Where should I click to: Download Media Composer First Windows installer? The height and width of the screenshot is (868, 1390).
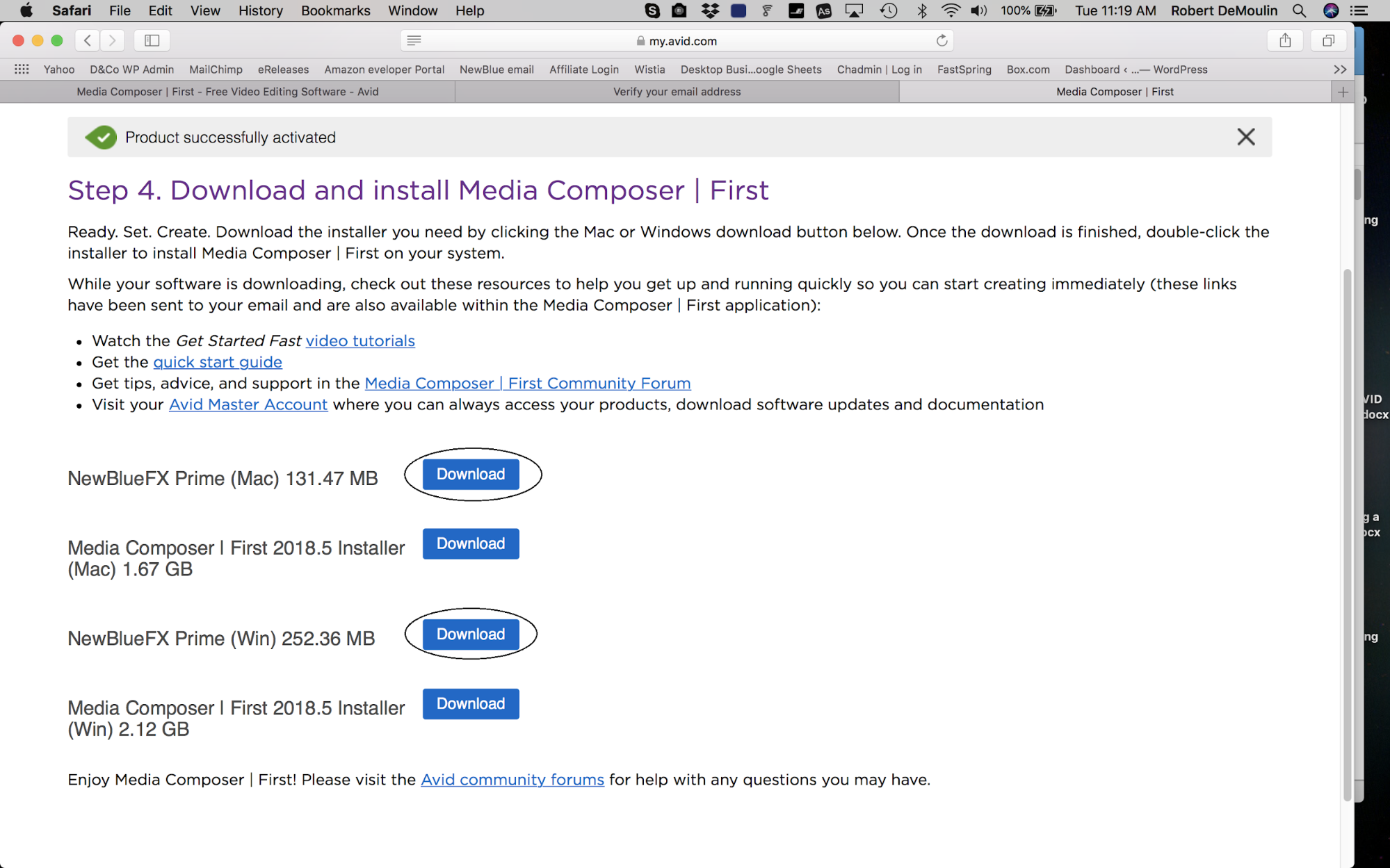(x=471, y=704)
